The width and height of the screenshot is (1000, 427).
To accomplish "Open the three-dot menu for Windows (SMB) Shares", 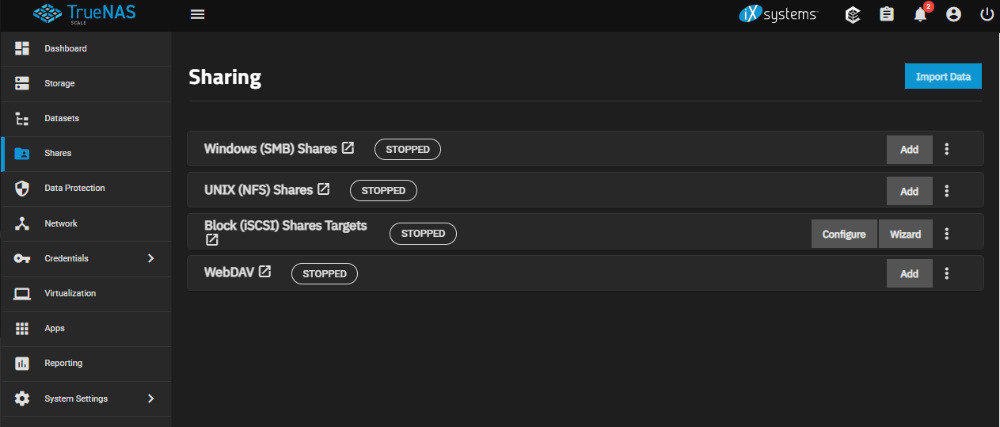I will click(946, 149).
